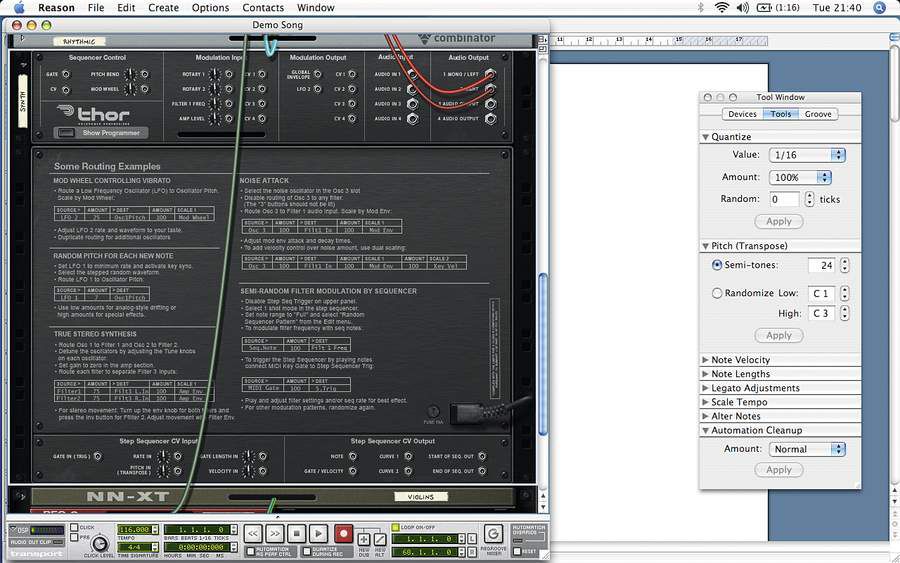Open the Options menu
The height and width of the screenshot is (563, 900).
[x=210, y=7]
